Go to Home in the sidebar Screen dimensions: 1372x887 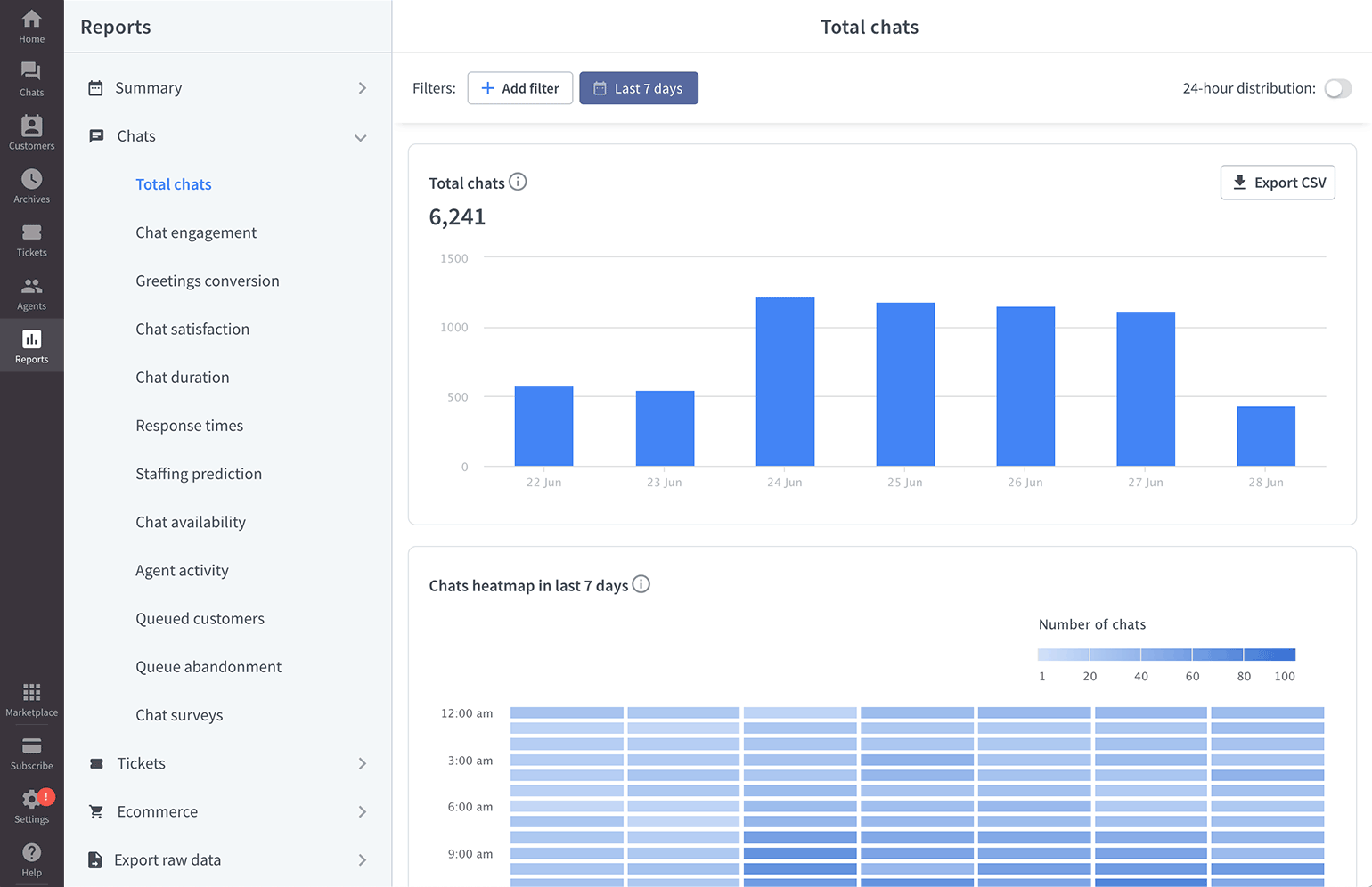click(x=31, y=26)
